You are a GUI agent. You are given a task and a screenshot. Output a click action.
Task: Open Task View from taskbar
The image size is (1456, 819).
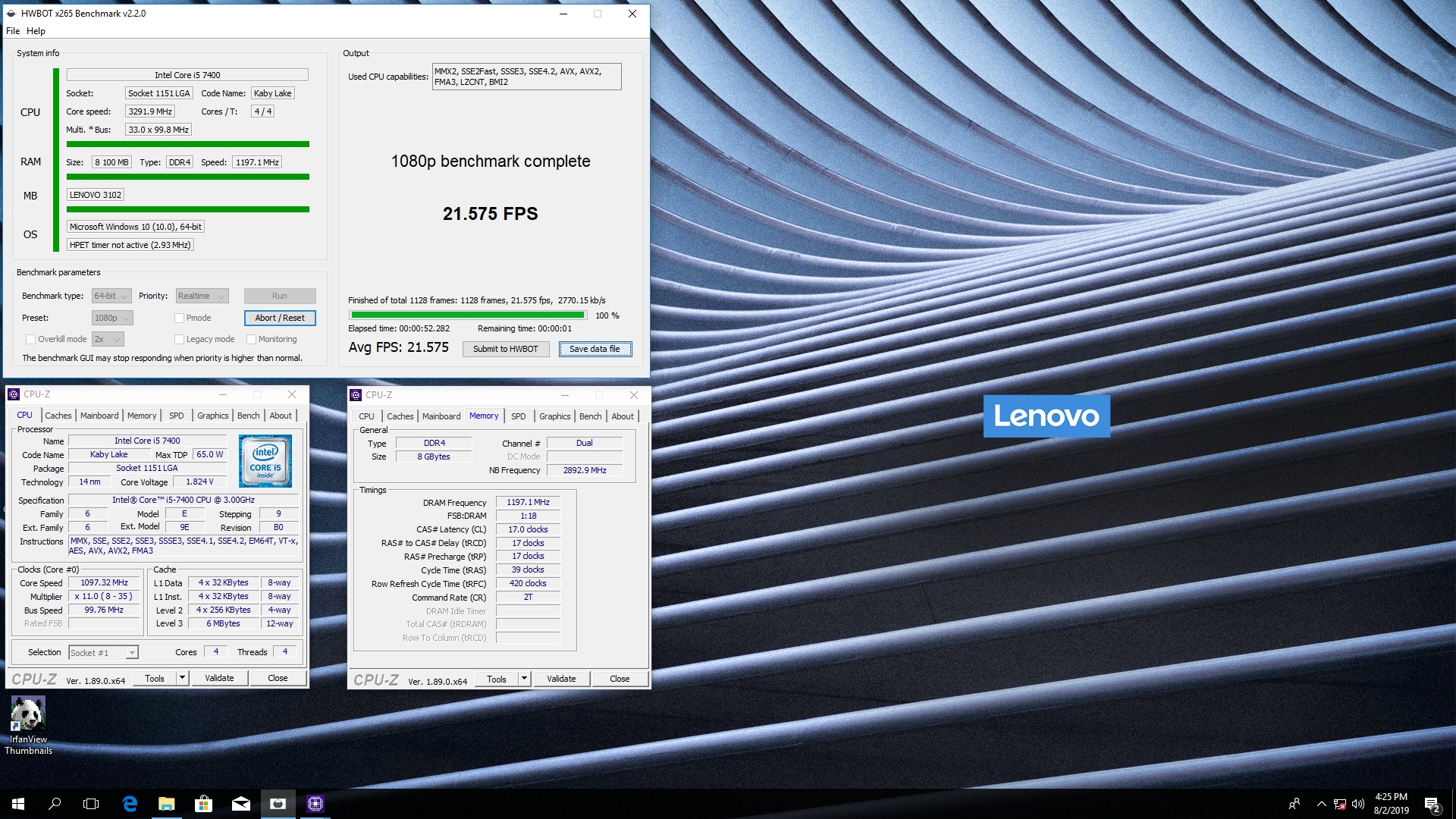91,804
